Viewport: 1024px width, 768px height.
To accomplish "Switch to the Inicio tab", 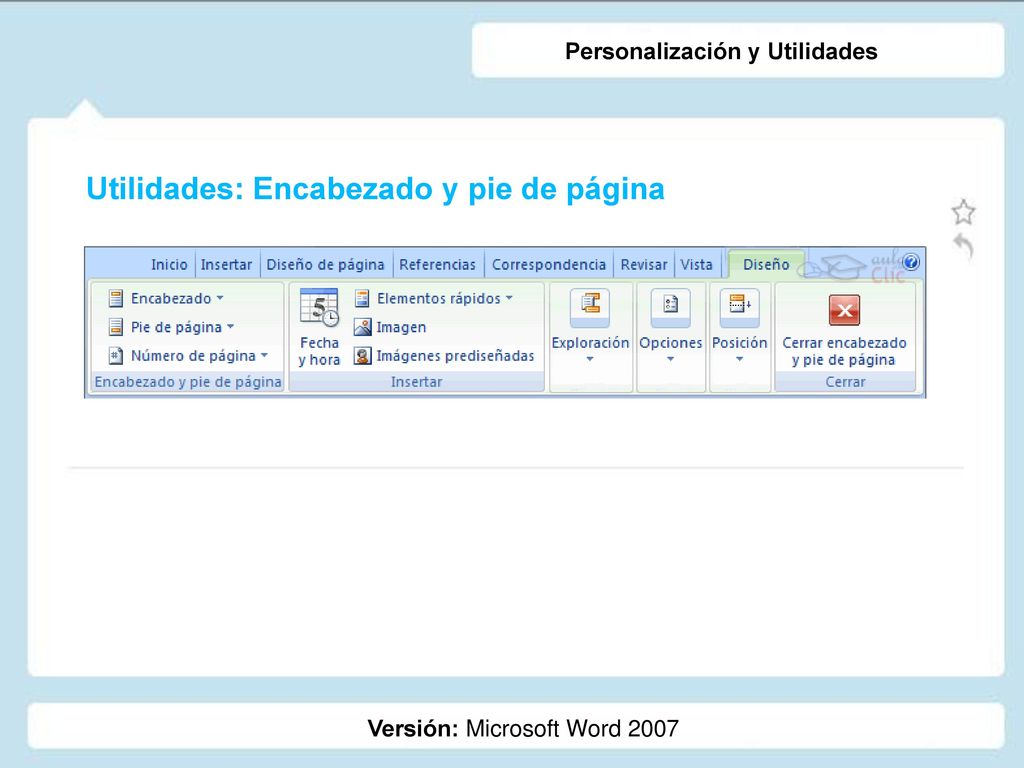I will (x=169, y=264).
